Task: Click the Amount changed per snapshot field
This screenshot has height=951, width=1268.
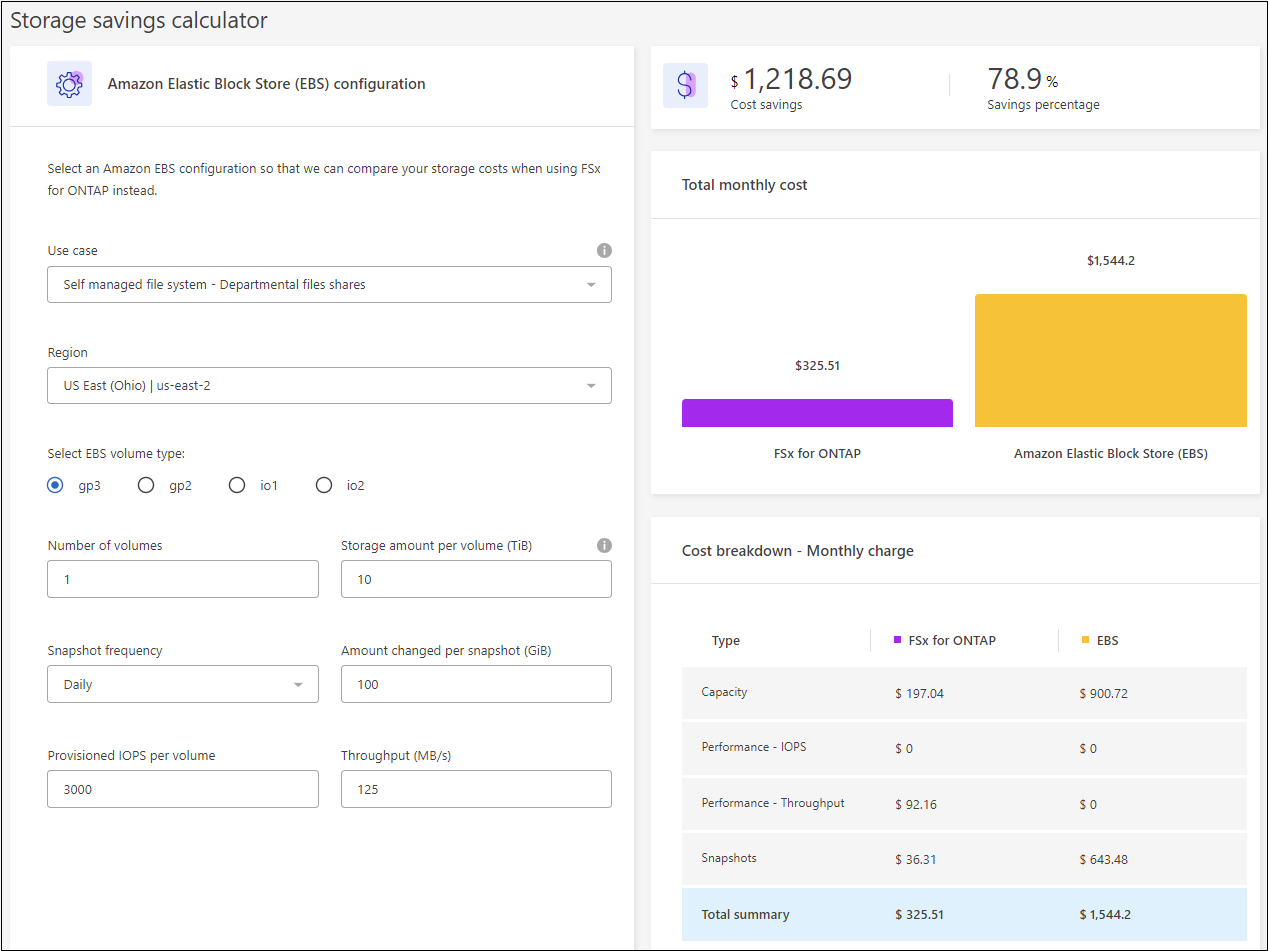Action: (x=476, y=685)
